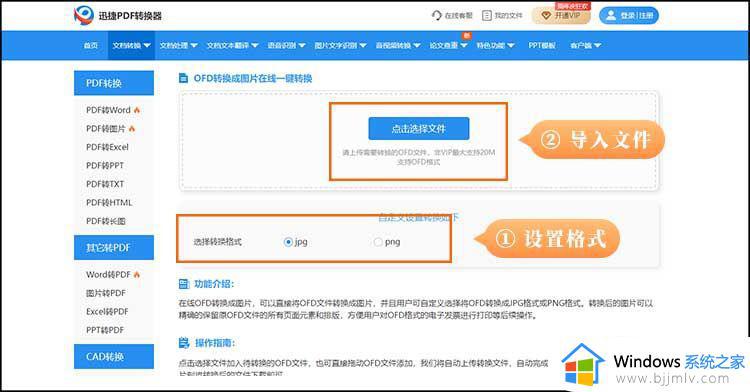This screenshot has width=750, height=392.
Task: Choose 图片转PDF in sidebar
Action: pos(105,293)
